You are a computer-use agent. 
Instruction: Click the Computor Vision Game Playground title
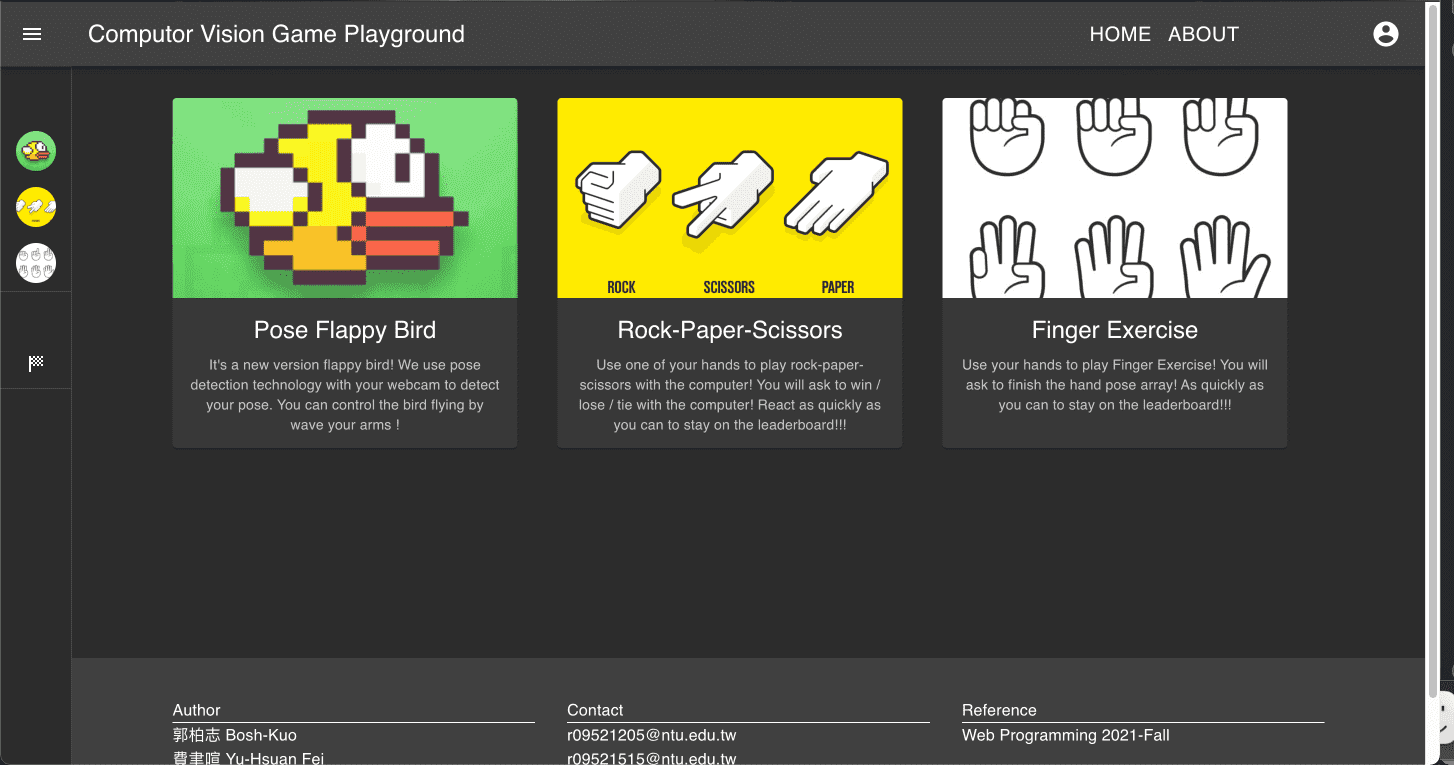[x=276, y=34]
